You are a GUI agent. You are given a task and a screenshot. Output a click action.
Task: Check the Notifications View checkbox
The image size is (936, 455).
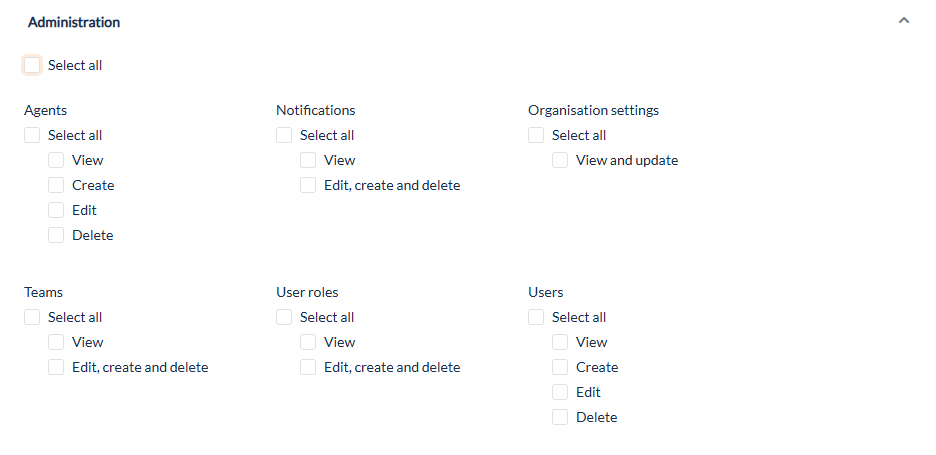pos(308,161)
